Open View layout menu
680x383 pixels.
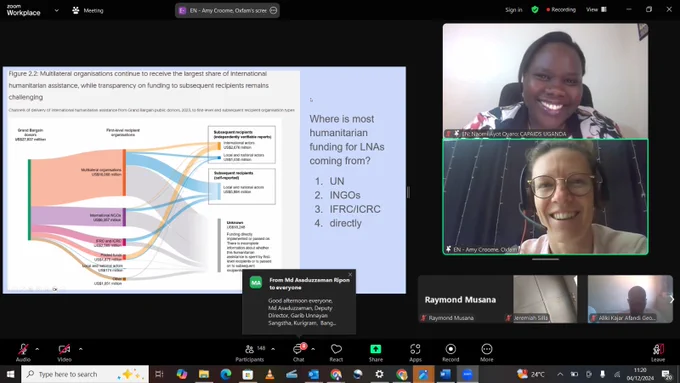[596, 10]
